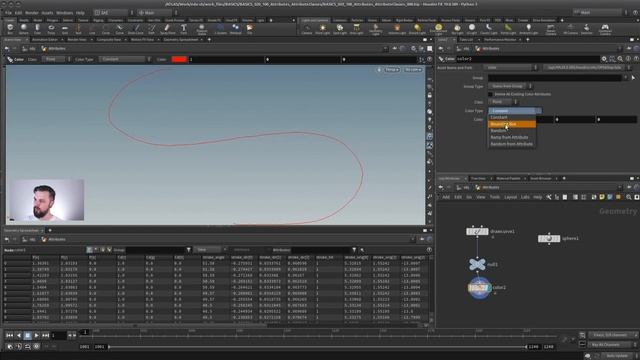Add a Caustic Light from the shelf
The height and width of the screenshot is (360, 640).
489,29
